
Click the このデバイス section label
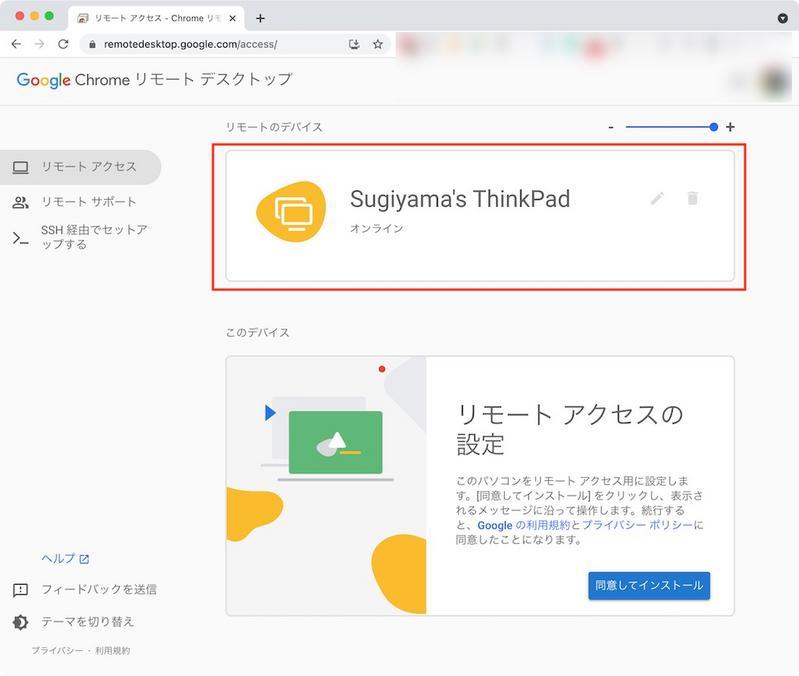click(x=258, y=333)
